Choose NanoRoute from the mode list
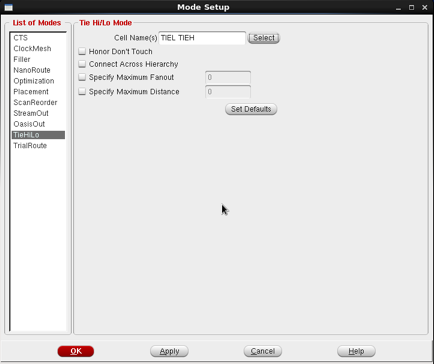Viewport: 434px width, 364px height. pyautogui.click(x=32, y=70)
